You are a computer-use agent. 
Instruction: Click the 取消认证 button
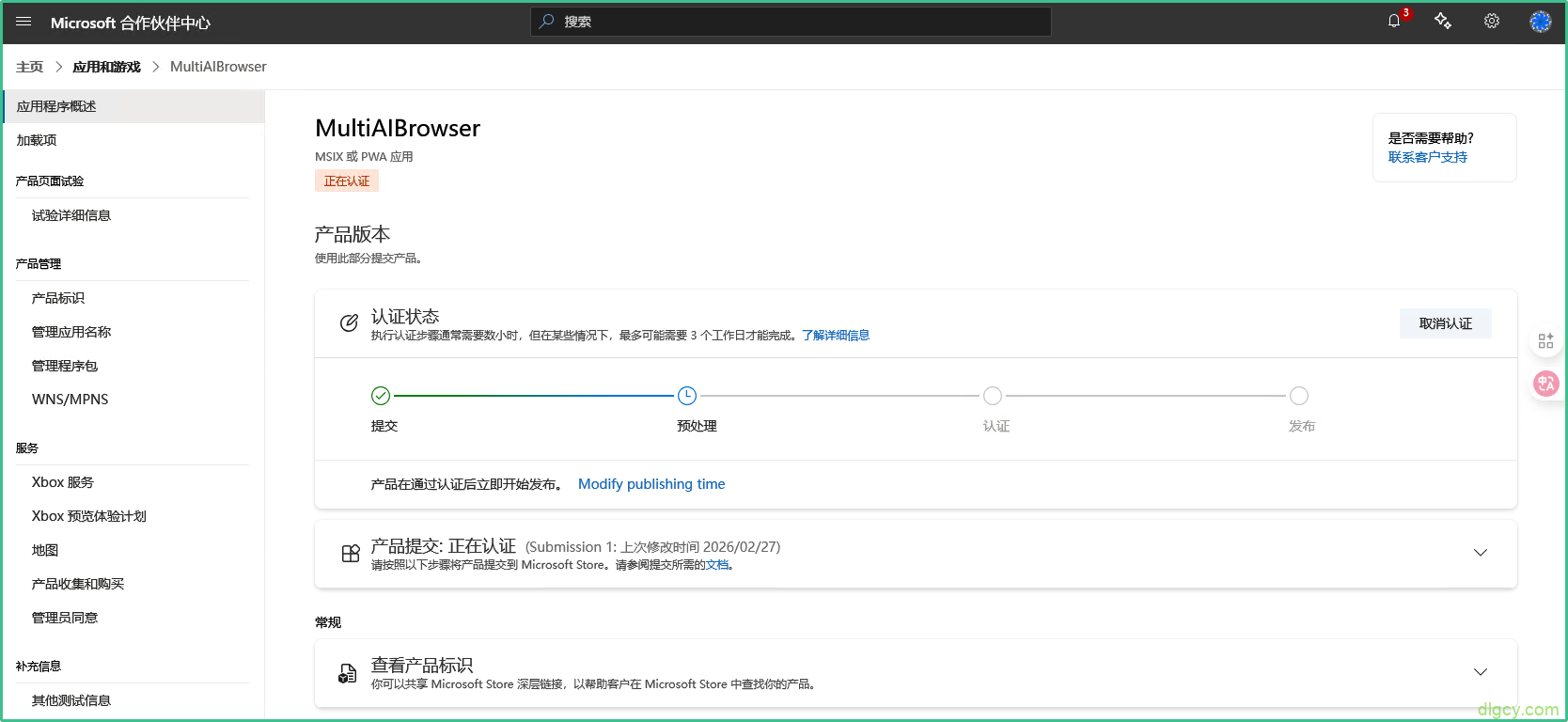click(1445, 323)
